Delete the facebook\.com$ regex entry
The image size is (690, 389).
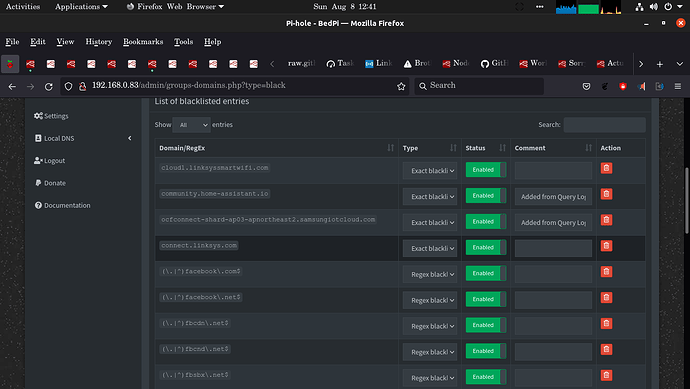pyautogui.click(x=606, y=272)
